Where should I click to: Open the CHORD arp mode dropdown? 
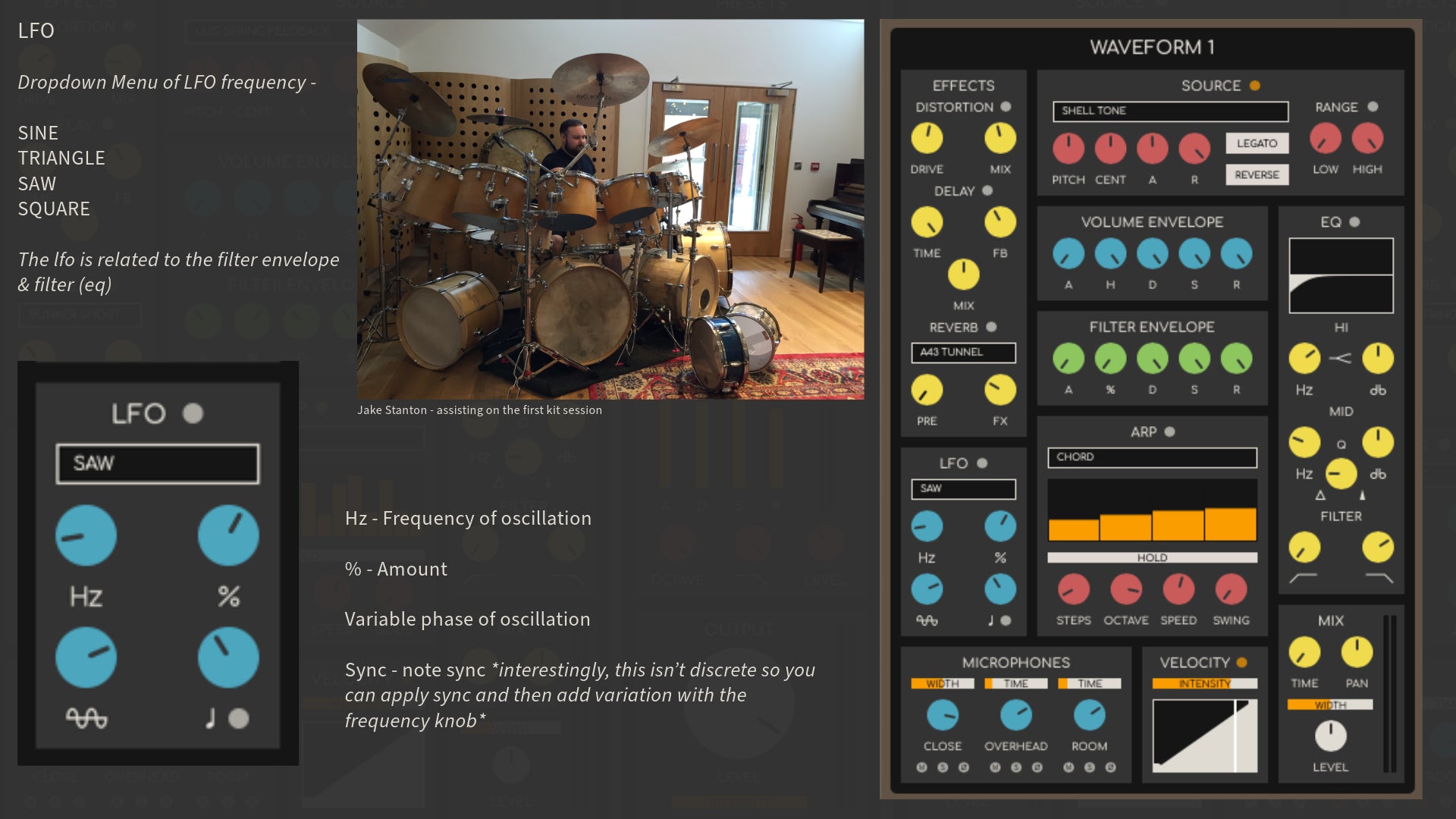pos(1152,457)
